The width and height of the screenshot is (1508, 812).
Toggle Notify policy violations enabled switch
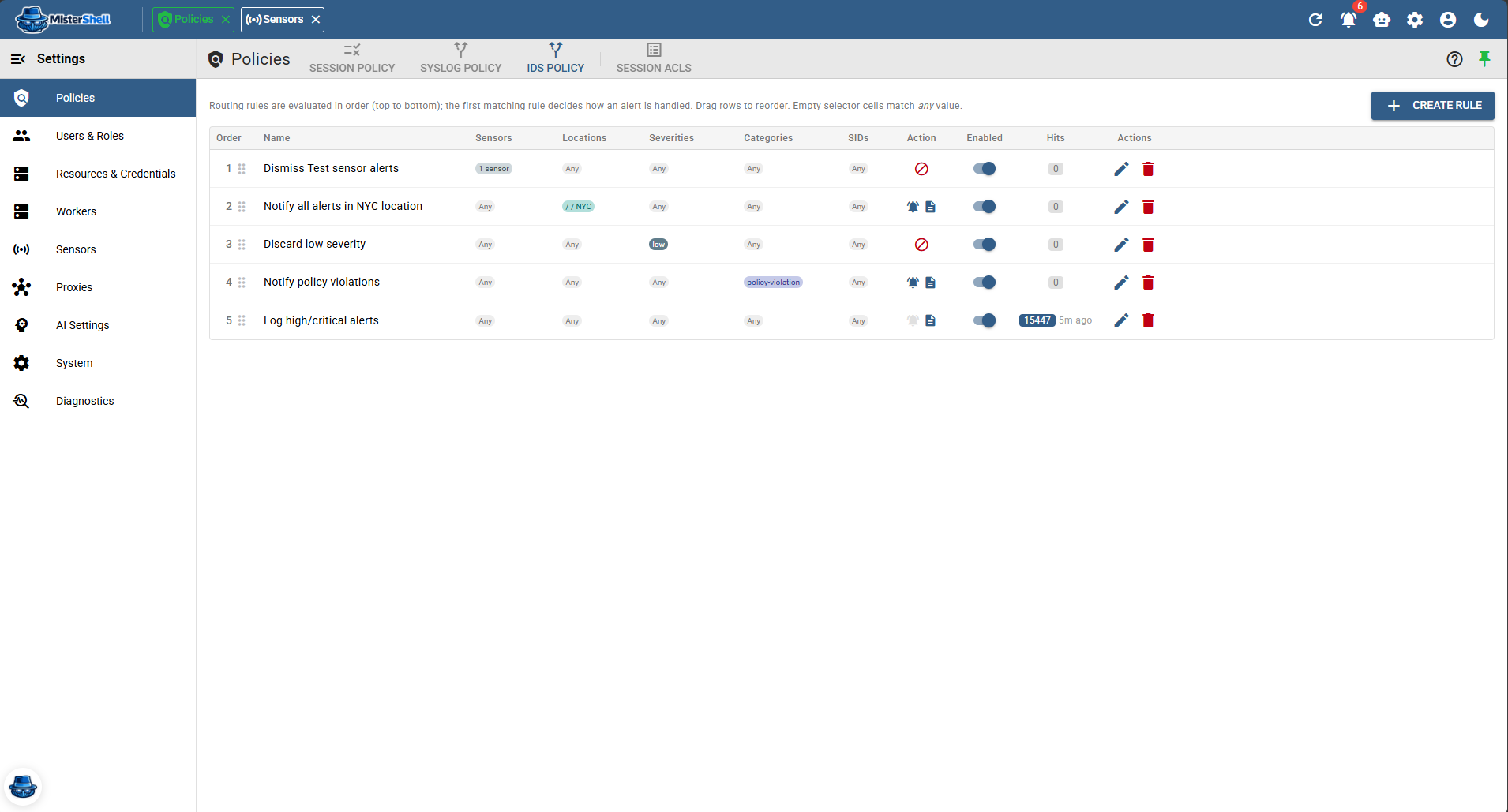pos(985,283)
